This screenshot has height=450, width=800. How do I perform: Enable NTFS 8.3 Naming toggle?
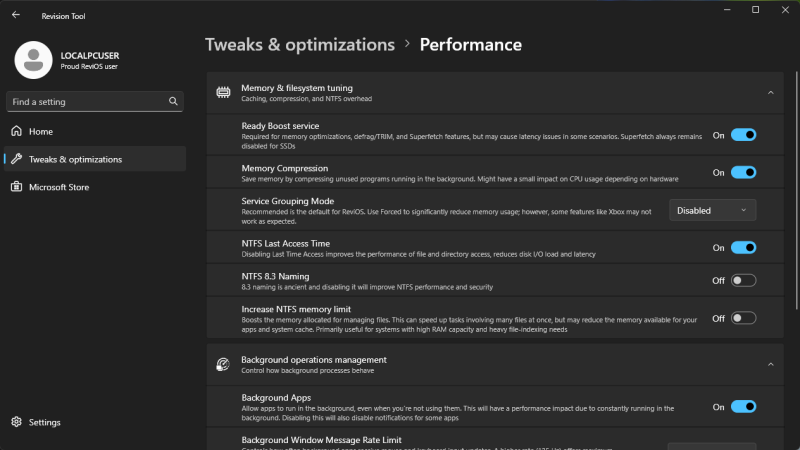click(x=743, y=281)
